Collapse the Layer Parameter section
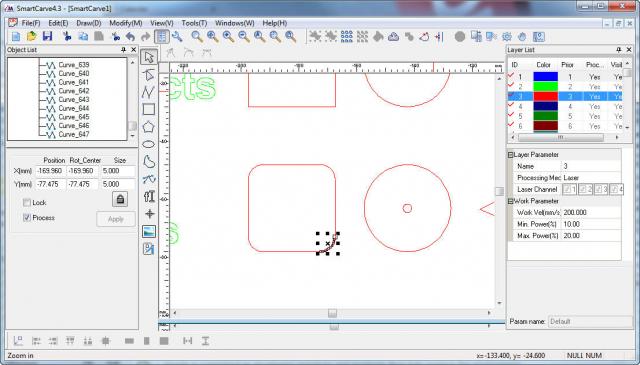 [x=510, y=155]
